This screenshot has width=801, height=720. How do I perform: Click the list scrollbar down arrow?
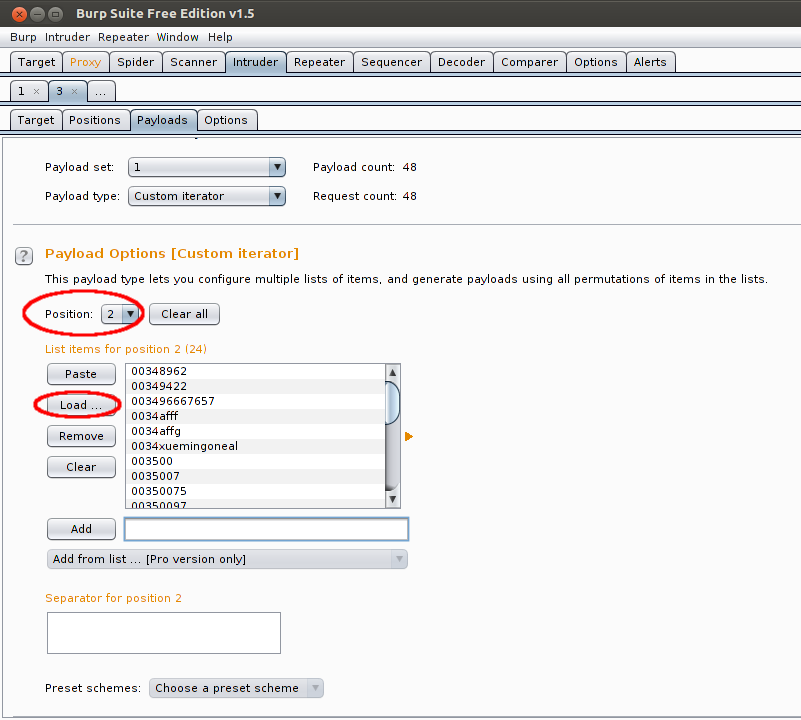tap(392, 499)
